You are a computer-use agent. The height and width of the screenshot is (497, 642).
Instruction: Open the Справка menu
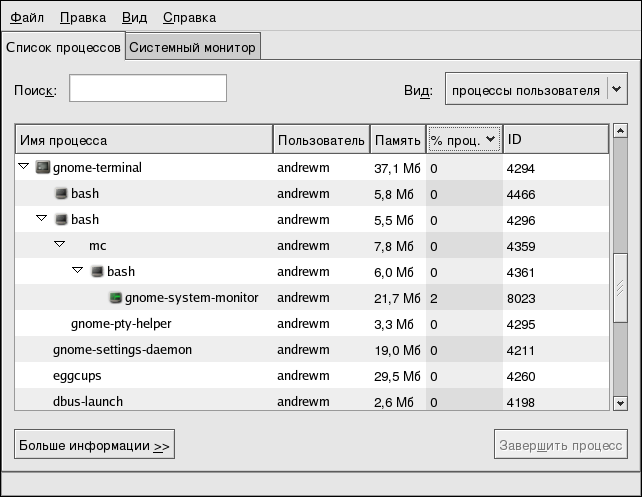[x=188, y=18]
